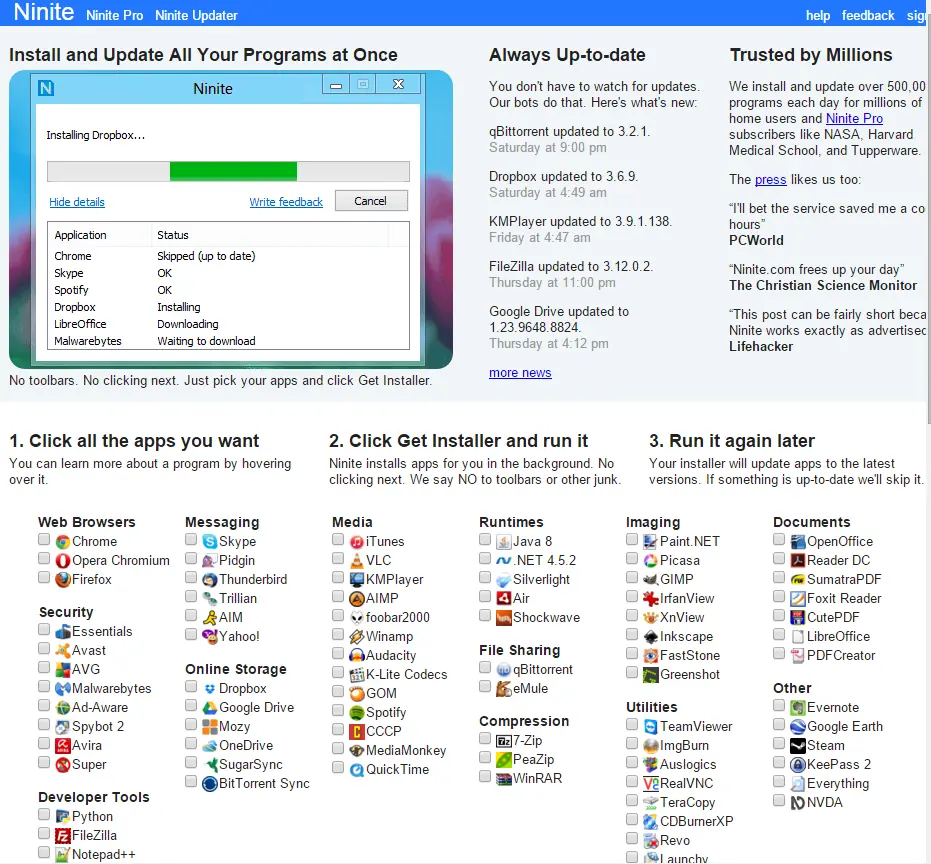Check the OneDrive checkbox
931x864 pixels.
191,743
